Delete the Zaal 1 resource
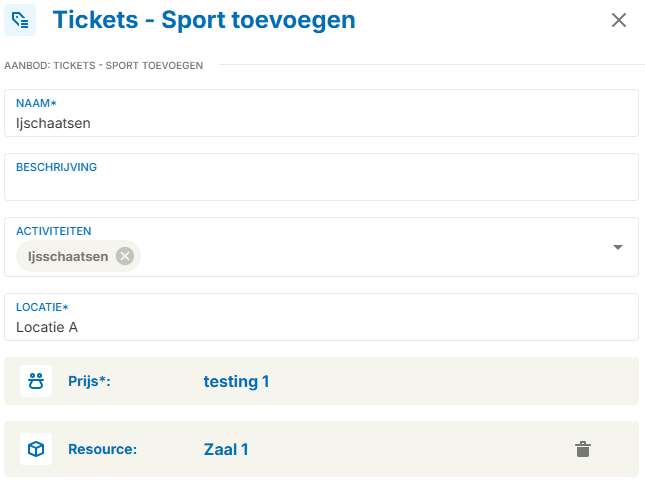 [x=583, y=449]
